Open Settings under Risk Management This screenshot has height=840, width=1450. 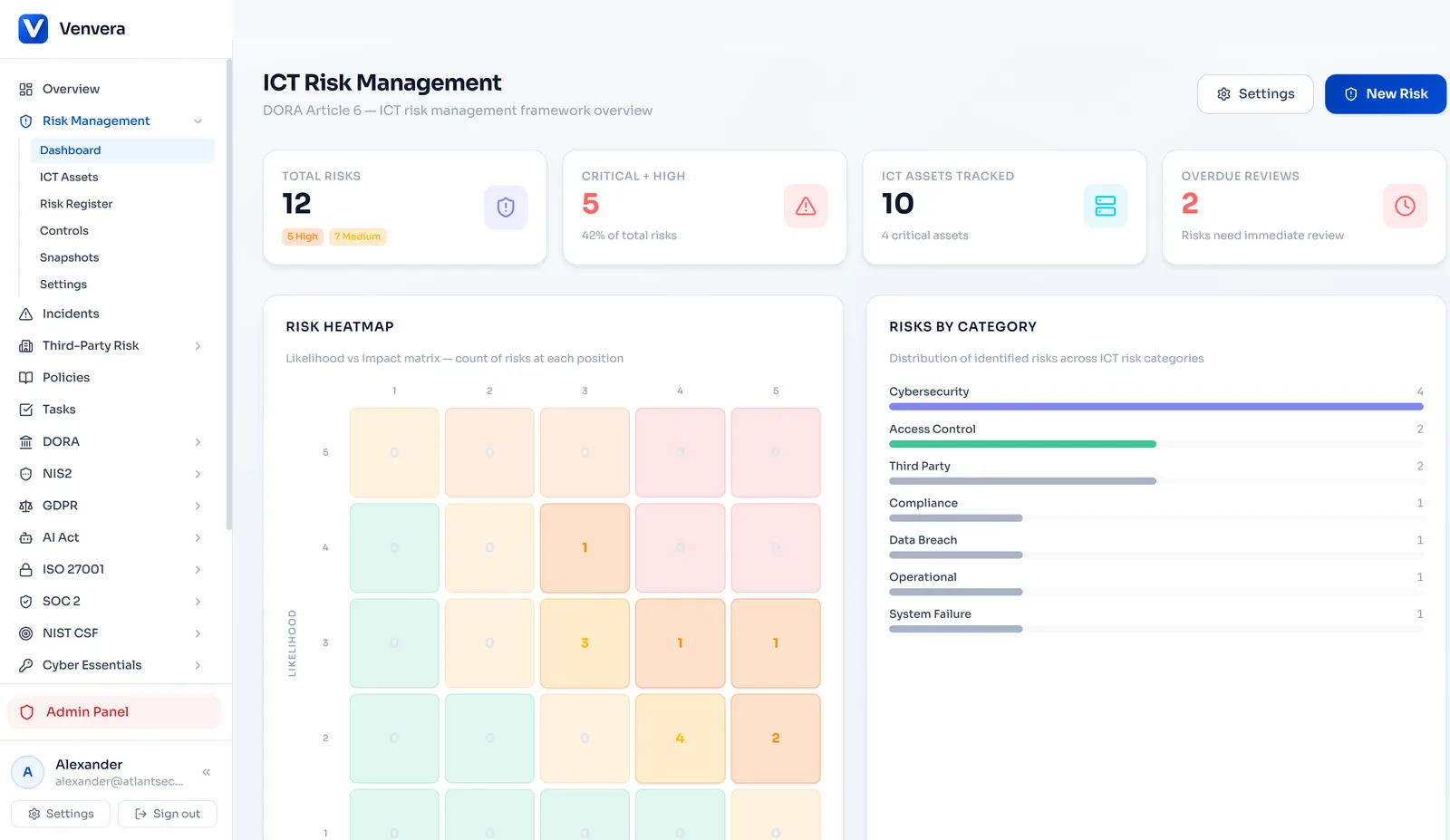122,285
